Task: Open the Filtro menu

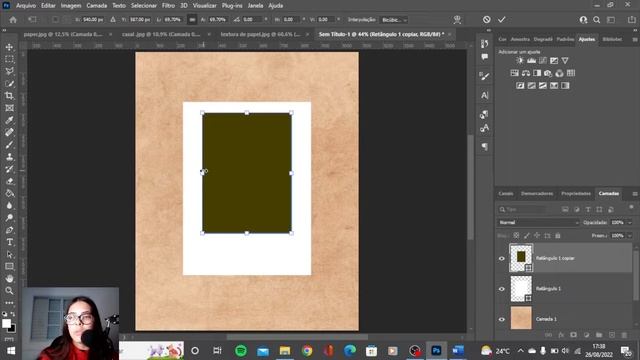Action: [x=168, y=6]
